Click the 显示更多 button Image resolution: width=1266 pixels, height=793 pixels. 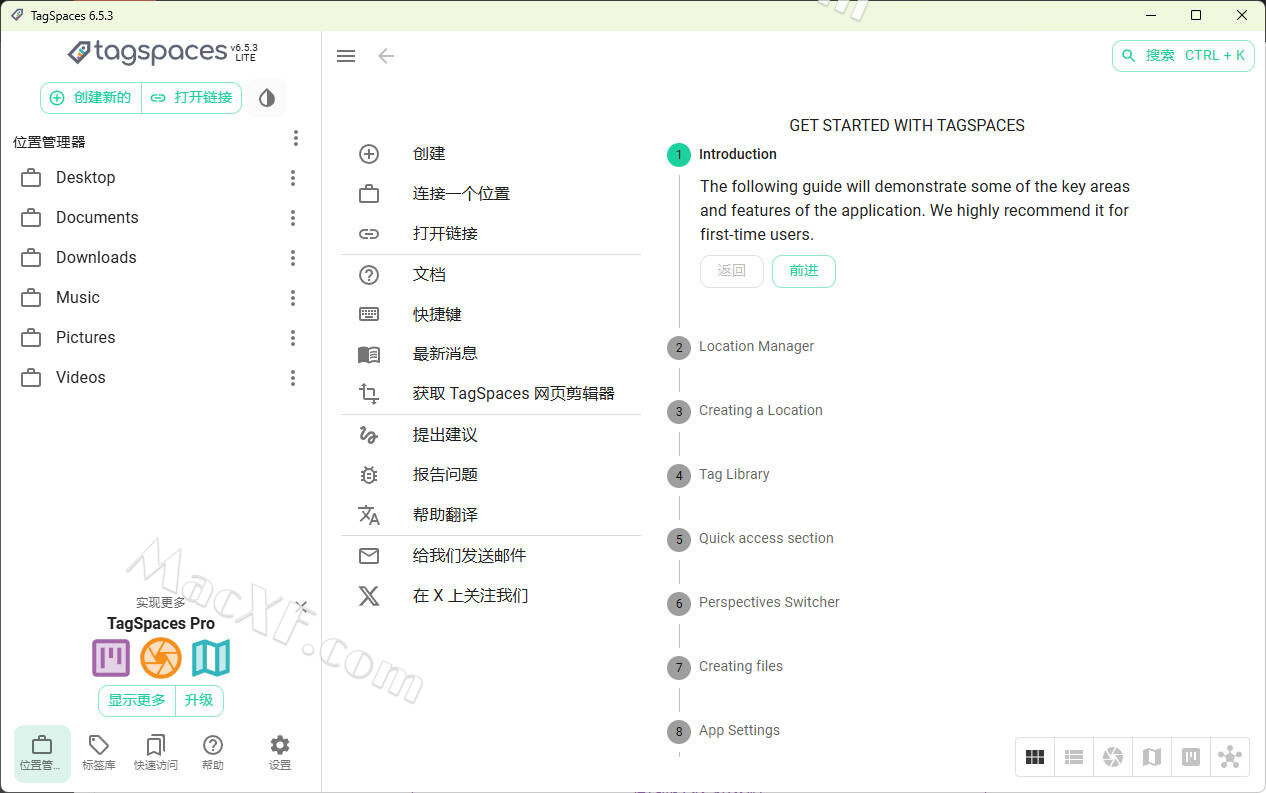pyautogui.click(x=137, y=701)
